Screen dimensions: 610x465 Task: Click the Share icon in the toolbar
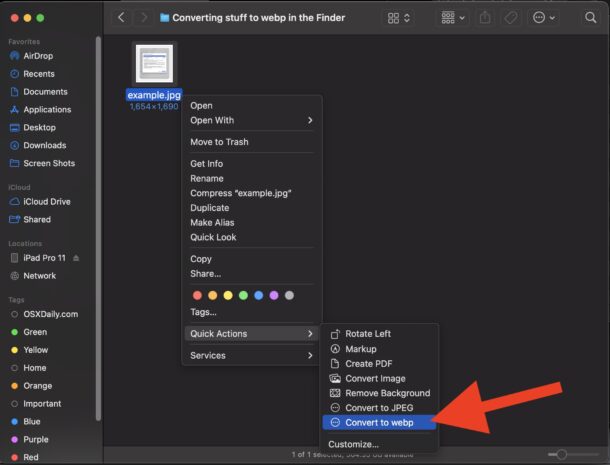(x=486, y=18)
